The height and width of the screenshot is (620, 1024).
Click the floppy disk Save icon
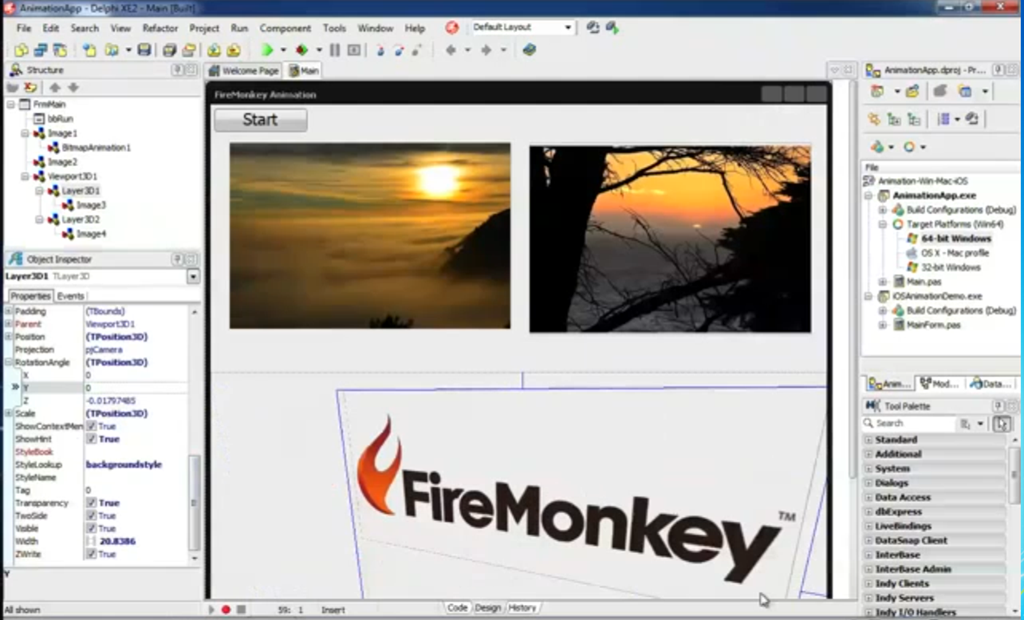(x=144, y=50)
